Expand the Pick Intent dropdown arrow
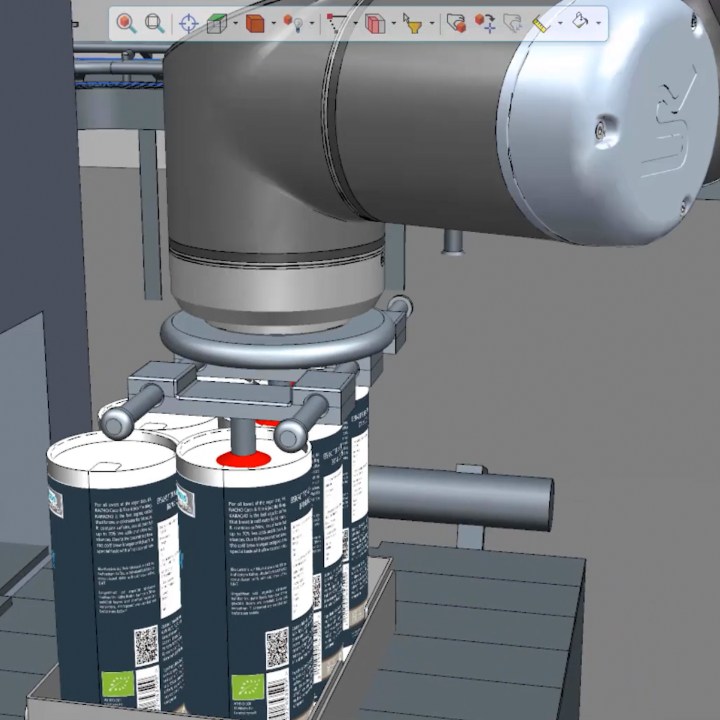 pyautogui.click(x=355, y=23)
